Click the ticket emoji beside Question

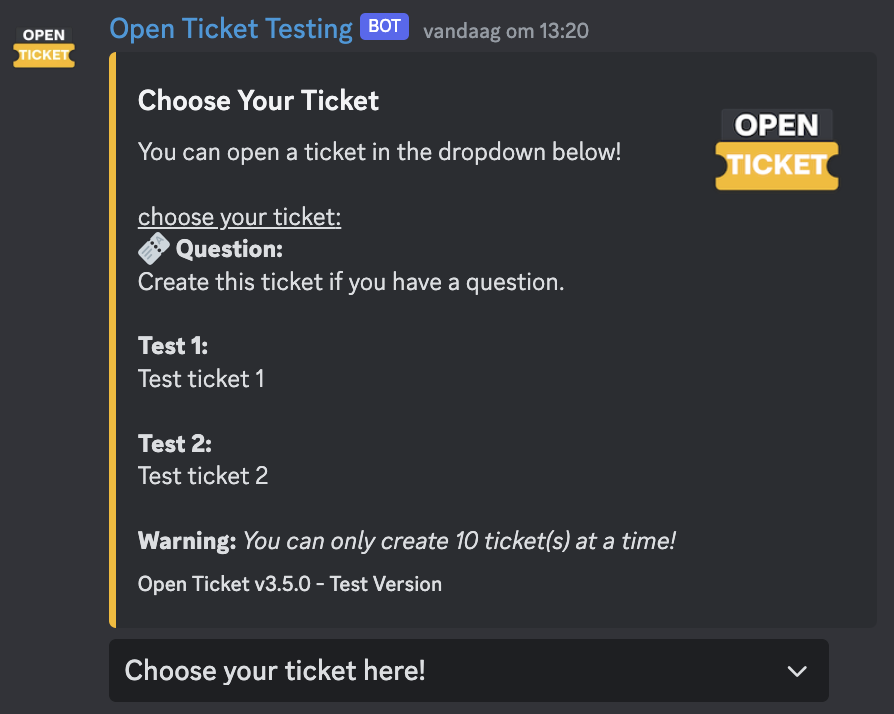tap(154, 249)
